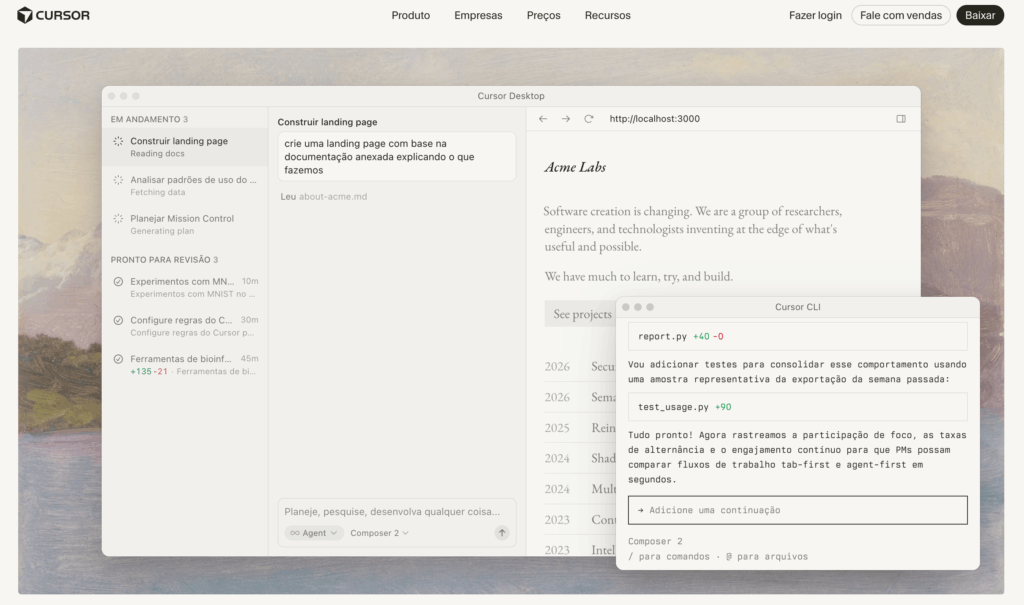Click spinner icon beside Planejar Mission Control
1024x605 pixels.
pos(118,218)
